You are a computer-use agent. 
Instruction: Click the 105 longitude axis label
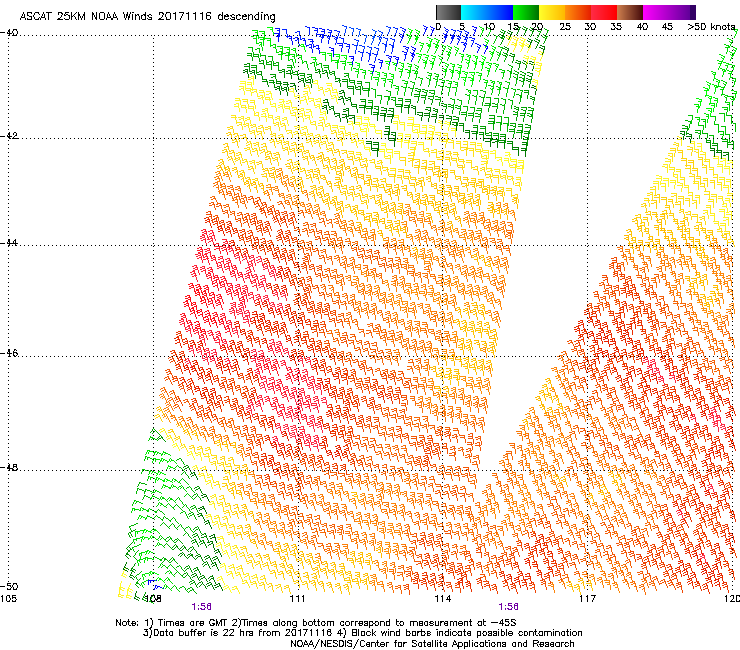[x=8, y=599]
